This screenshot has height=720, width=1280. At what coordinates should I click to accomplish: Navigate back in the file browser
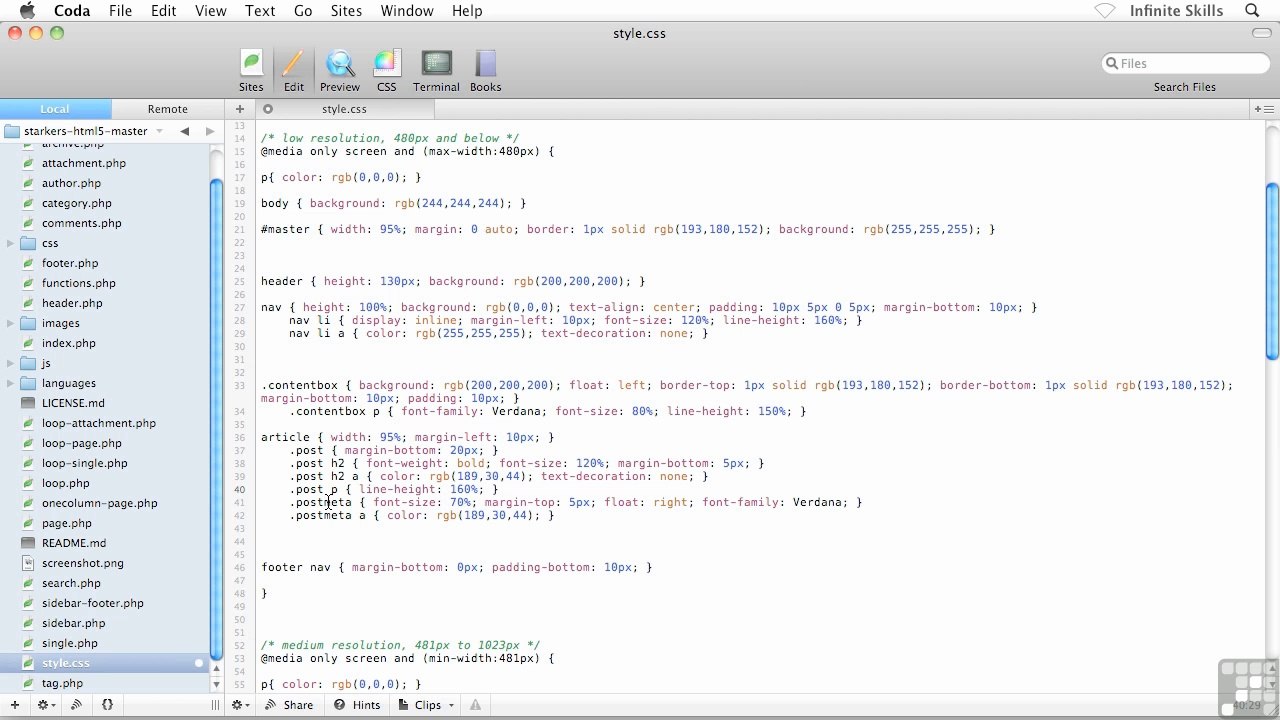[184, 131]
